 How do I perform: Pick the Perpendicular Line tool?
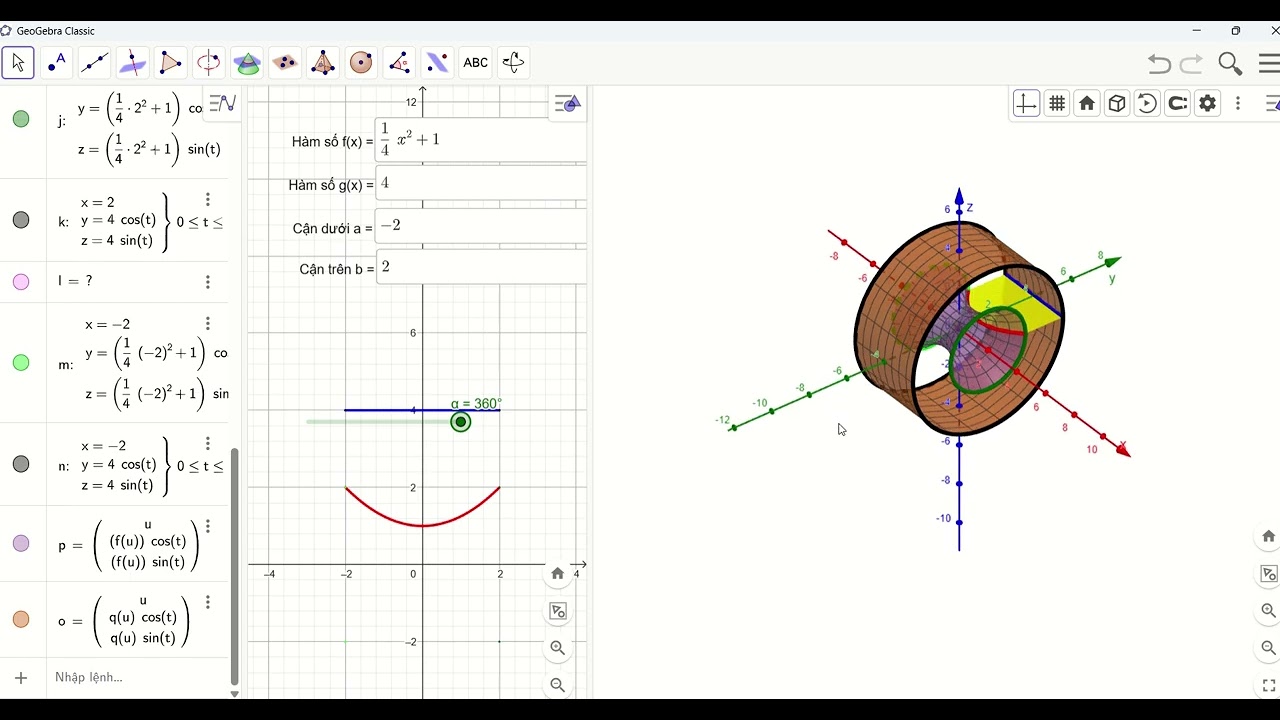(x=132, y=63)
